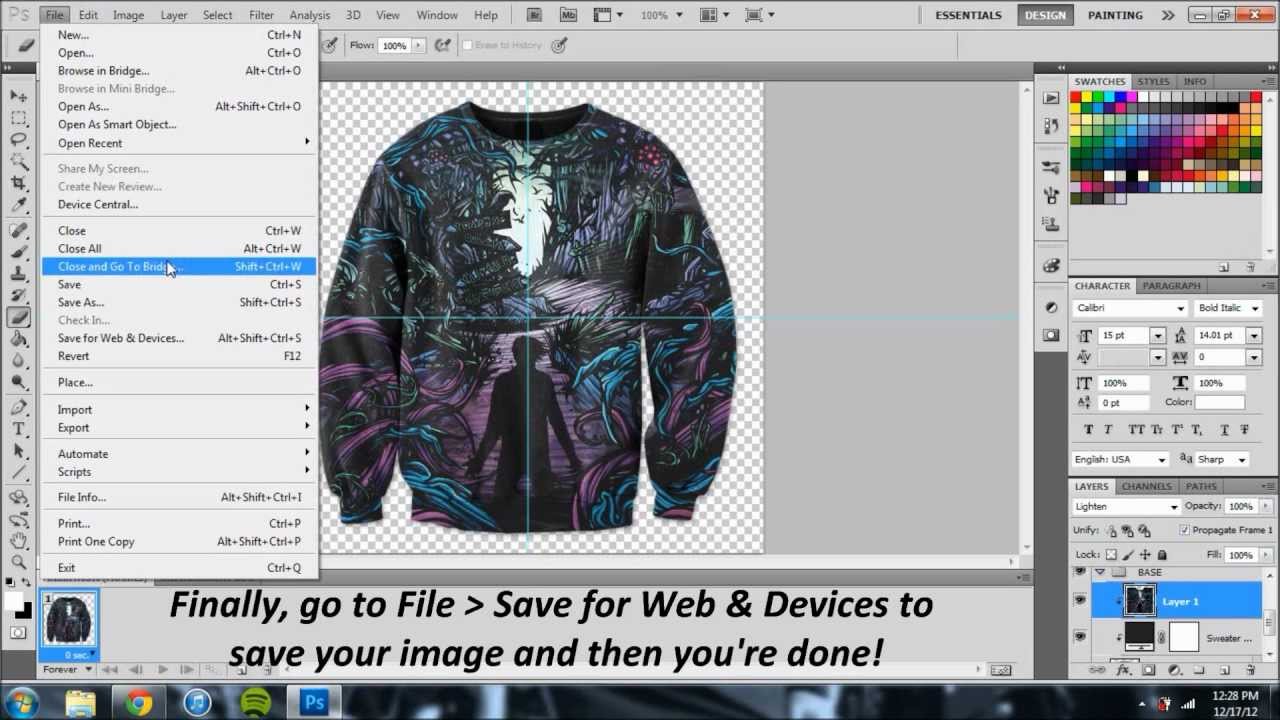Viewport: 1280px width, 720px height.
Task: Toggle Lock position
Action: pyautogui.click(x=1145, y=555)
